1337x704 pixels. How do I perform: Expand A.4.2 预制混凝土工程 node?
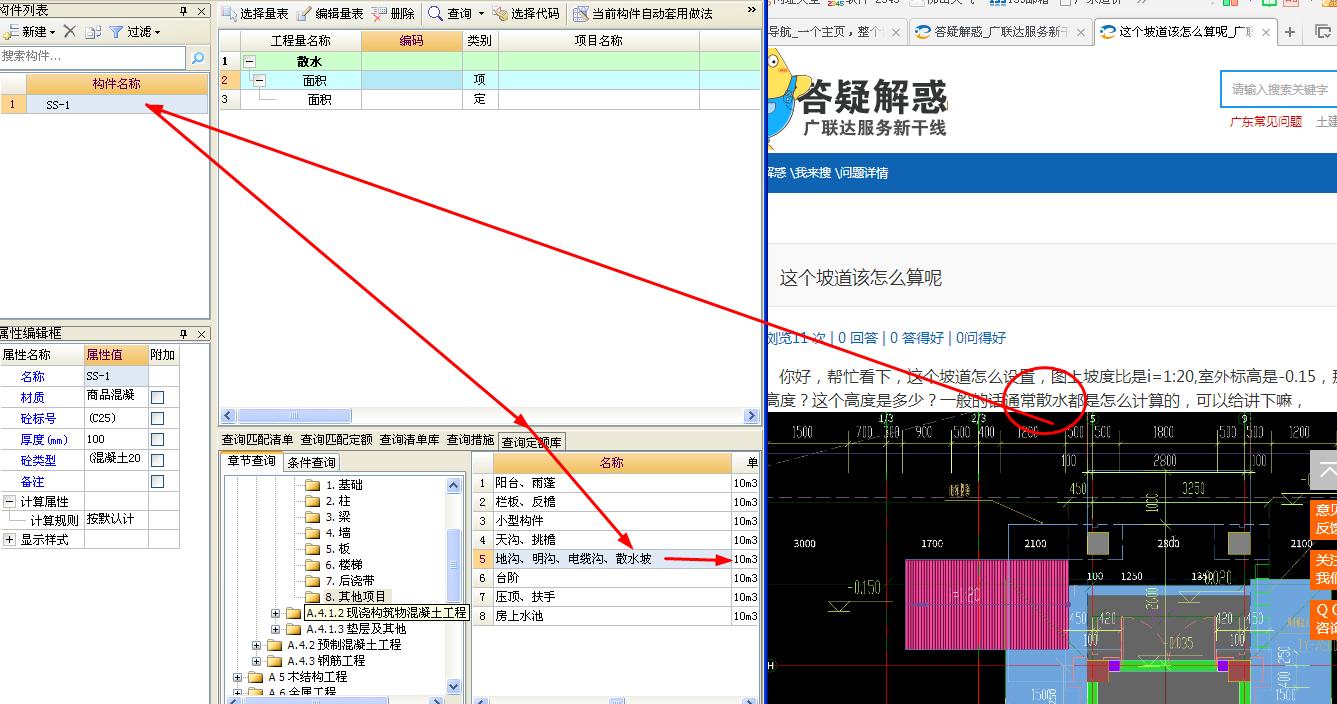pyautogui.click(x=257, y=645)
